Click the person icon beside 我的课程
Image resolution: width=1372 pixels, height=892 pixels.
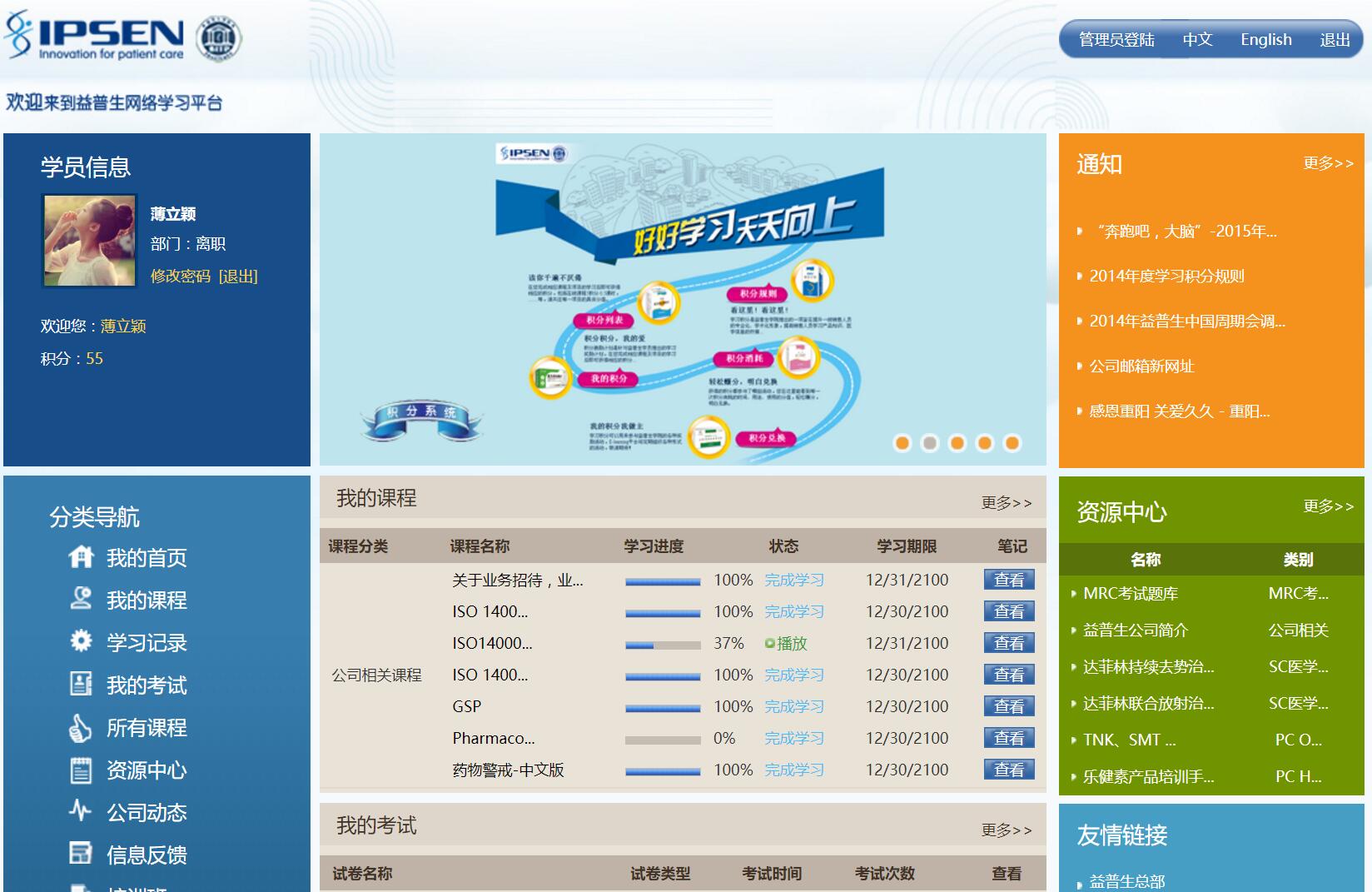[x=81, y=598]
